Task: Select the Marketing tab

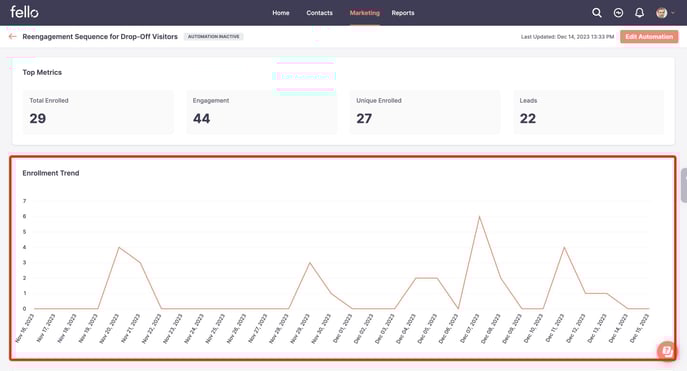Action: [x=365, y=13]
